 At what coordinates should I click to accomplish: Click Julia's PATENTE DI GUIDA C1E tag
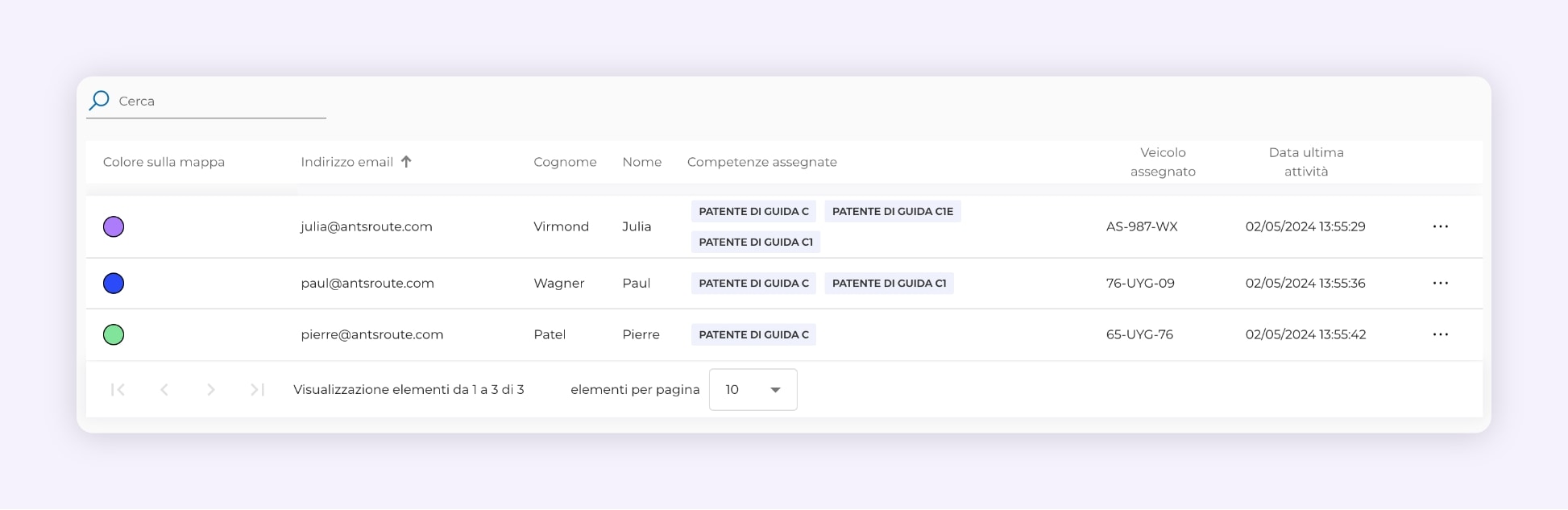(892, 212)
